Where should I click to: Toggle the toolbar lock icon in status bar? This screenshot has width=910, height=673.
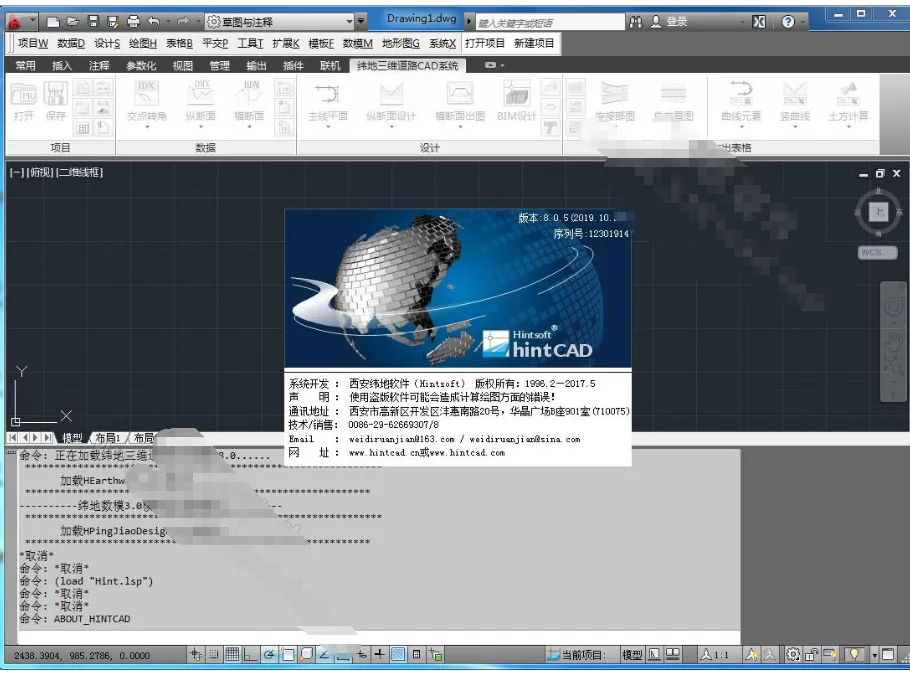point(811,654)
